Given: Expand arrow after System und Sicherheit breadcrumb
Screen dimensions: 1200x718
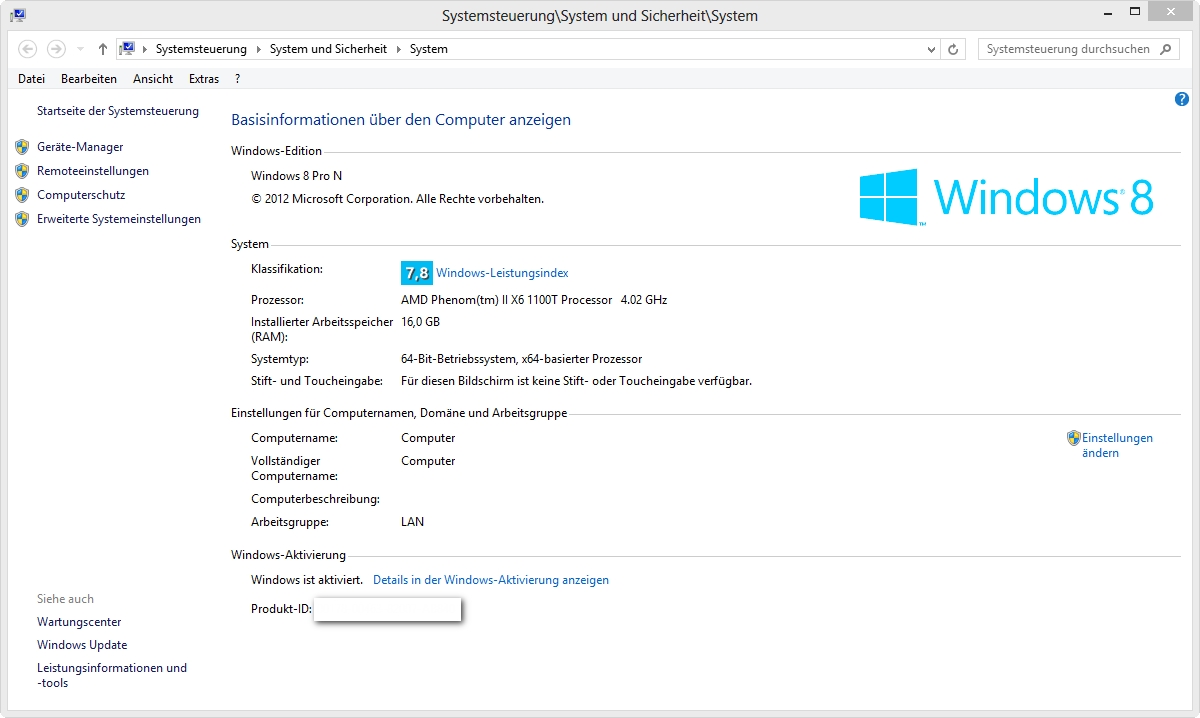Looking at the screenshot, I should tap(398, 49).
